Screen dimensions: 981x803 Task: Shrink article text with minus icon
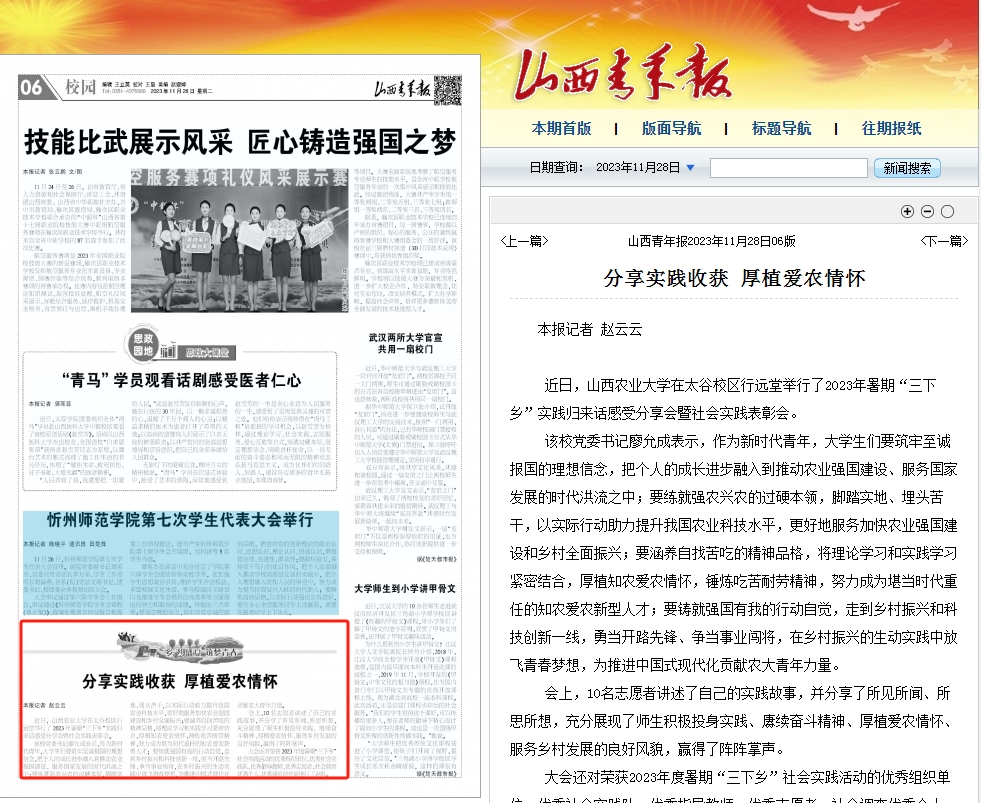point(927,212)
